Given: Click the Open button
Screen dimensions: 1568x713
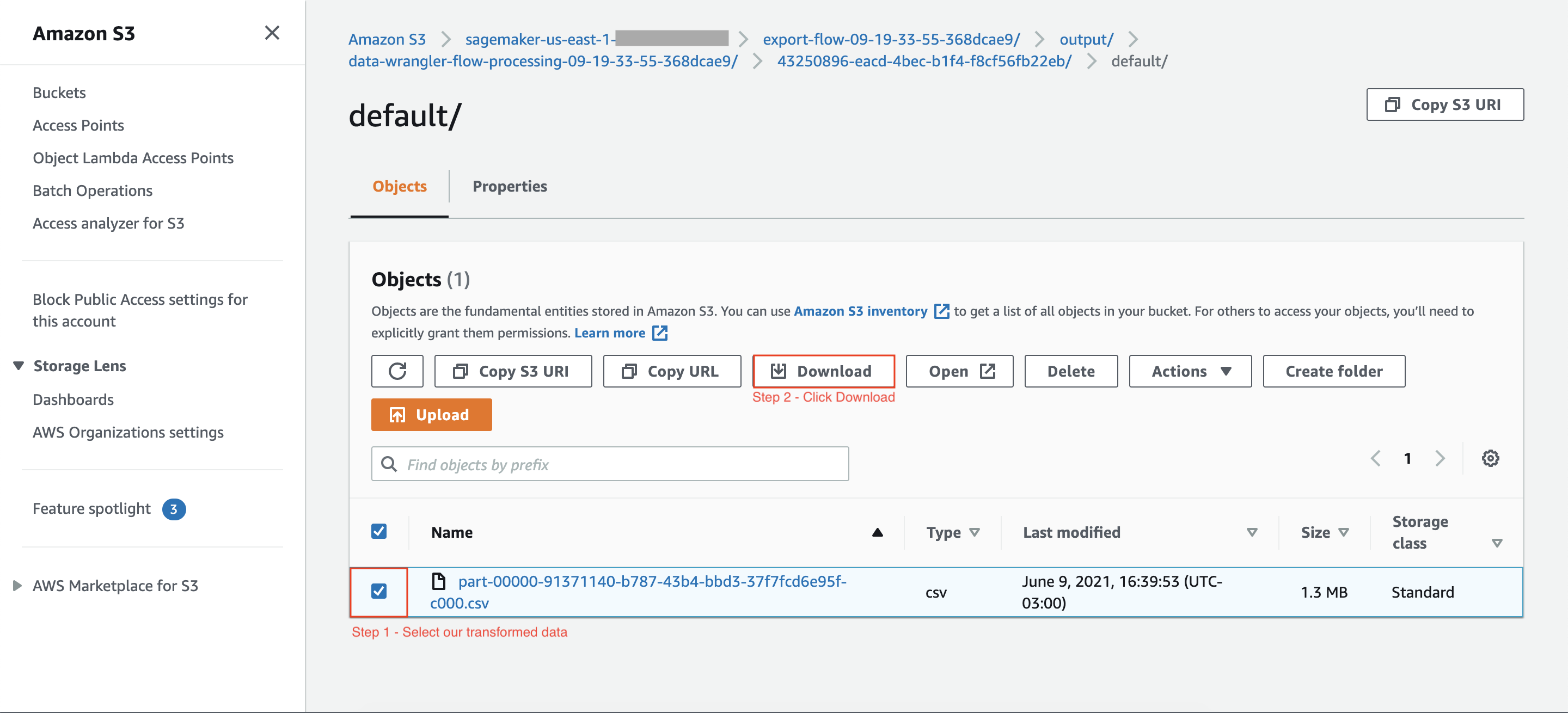Looking at the screenshot, I should coord(959,371).
